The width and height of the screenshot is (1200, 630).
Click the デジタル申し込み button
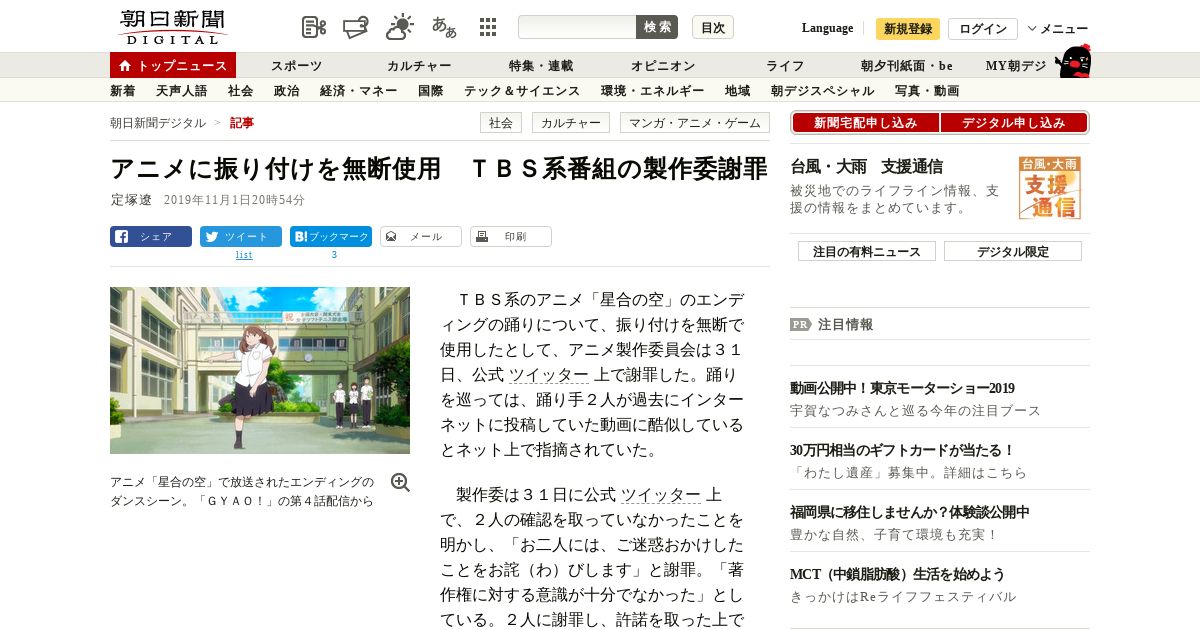coord(1014,123)
